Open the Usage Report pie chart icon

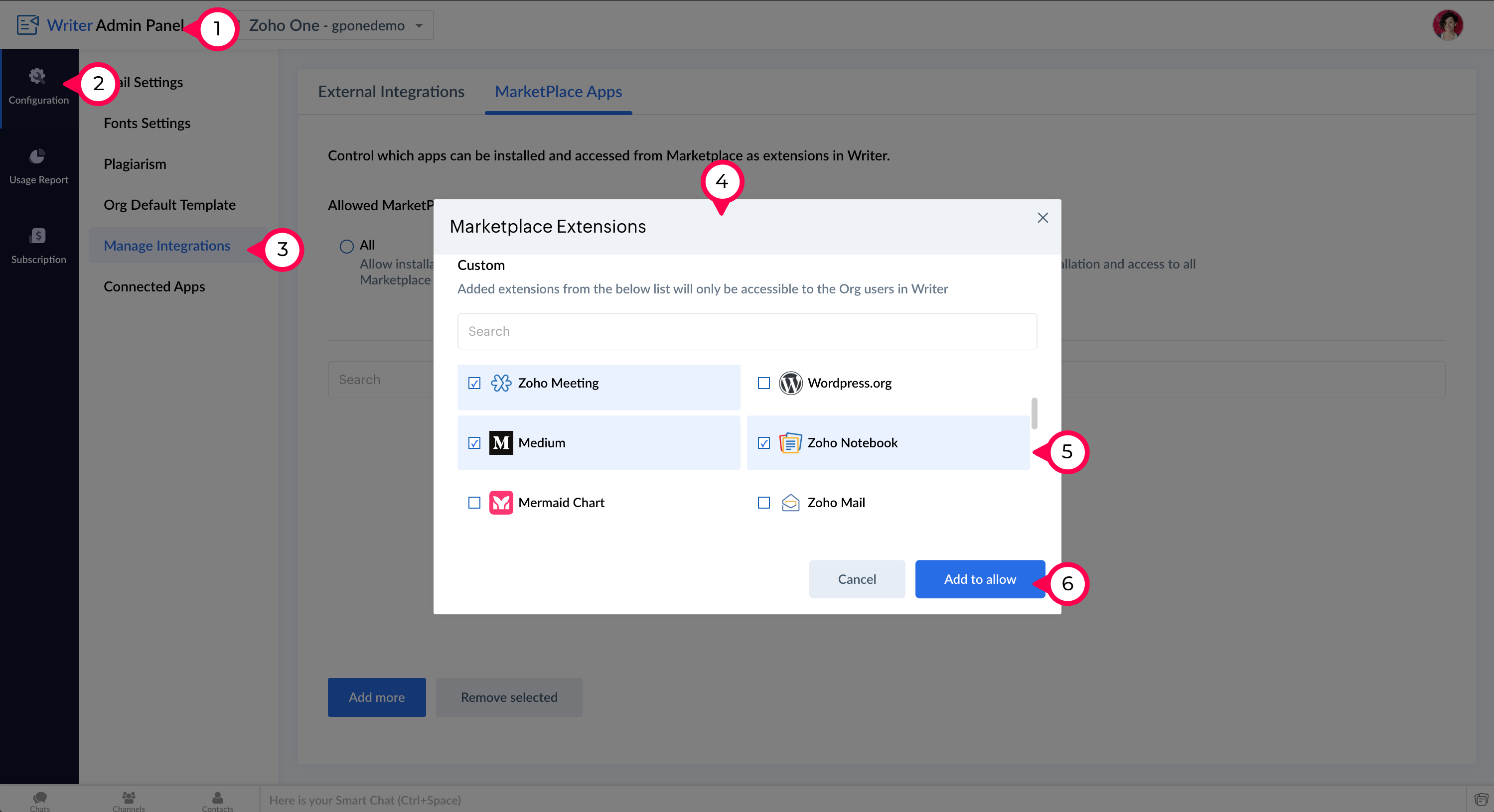coord(37,156)
